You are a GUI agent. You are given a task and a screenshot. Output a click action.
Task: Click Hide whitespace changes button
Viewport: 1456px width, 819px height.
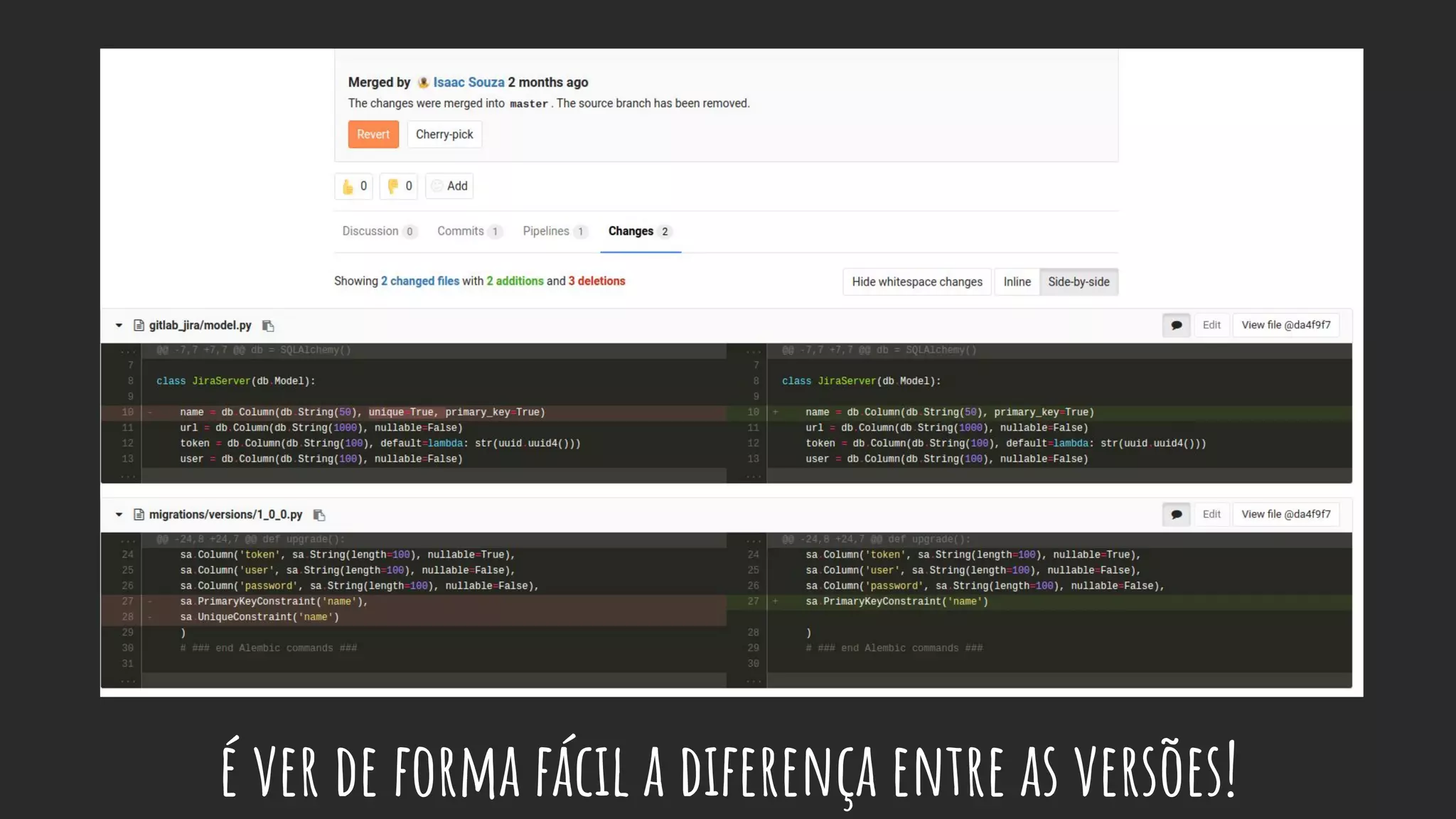click(x=917, y=282)
